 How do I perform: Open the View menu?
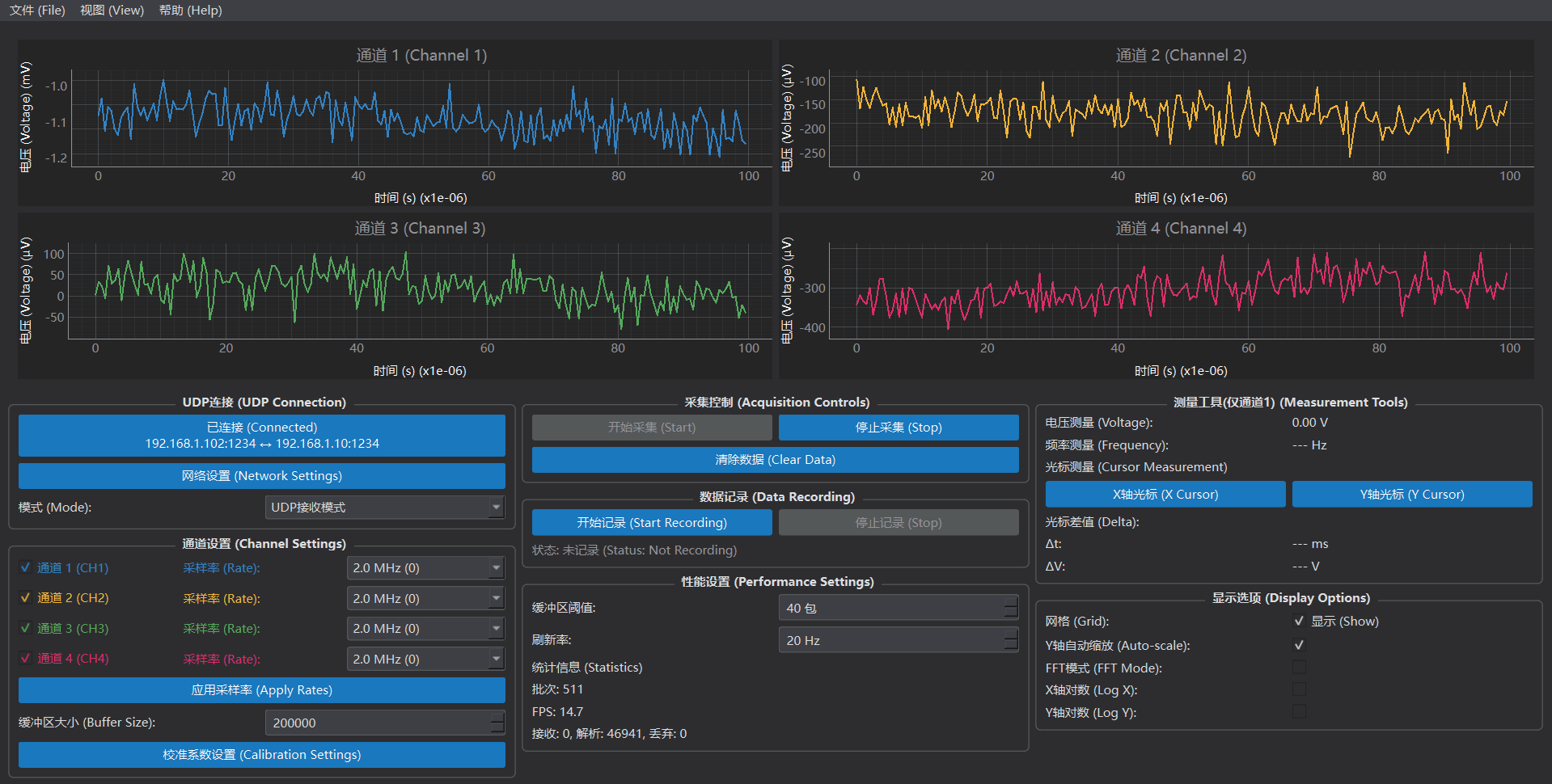coord(112,11)
